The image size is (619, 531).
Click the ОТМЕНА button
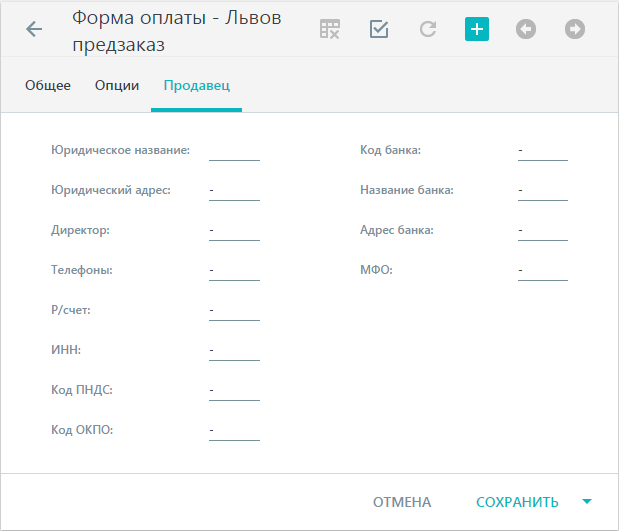pyautogui.click(x=402, y=502)
